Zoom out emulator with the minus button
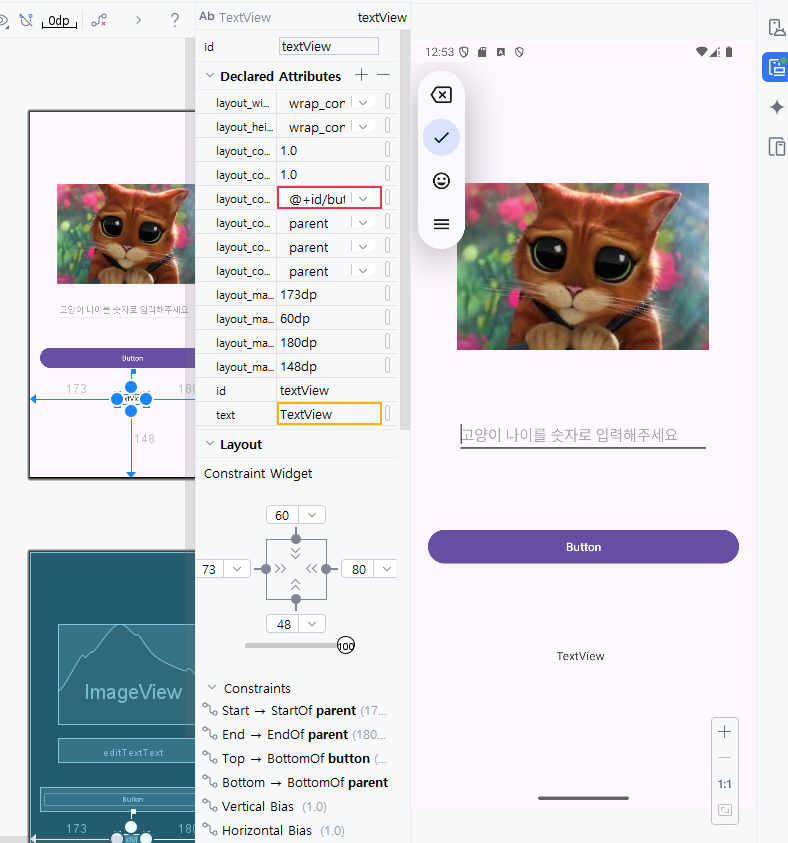788x843 pixels. coord(725,758)
